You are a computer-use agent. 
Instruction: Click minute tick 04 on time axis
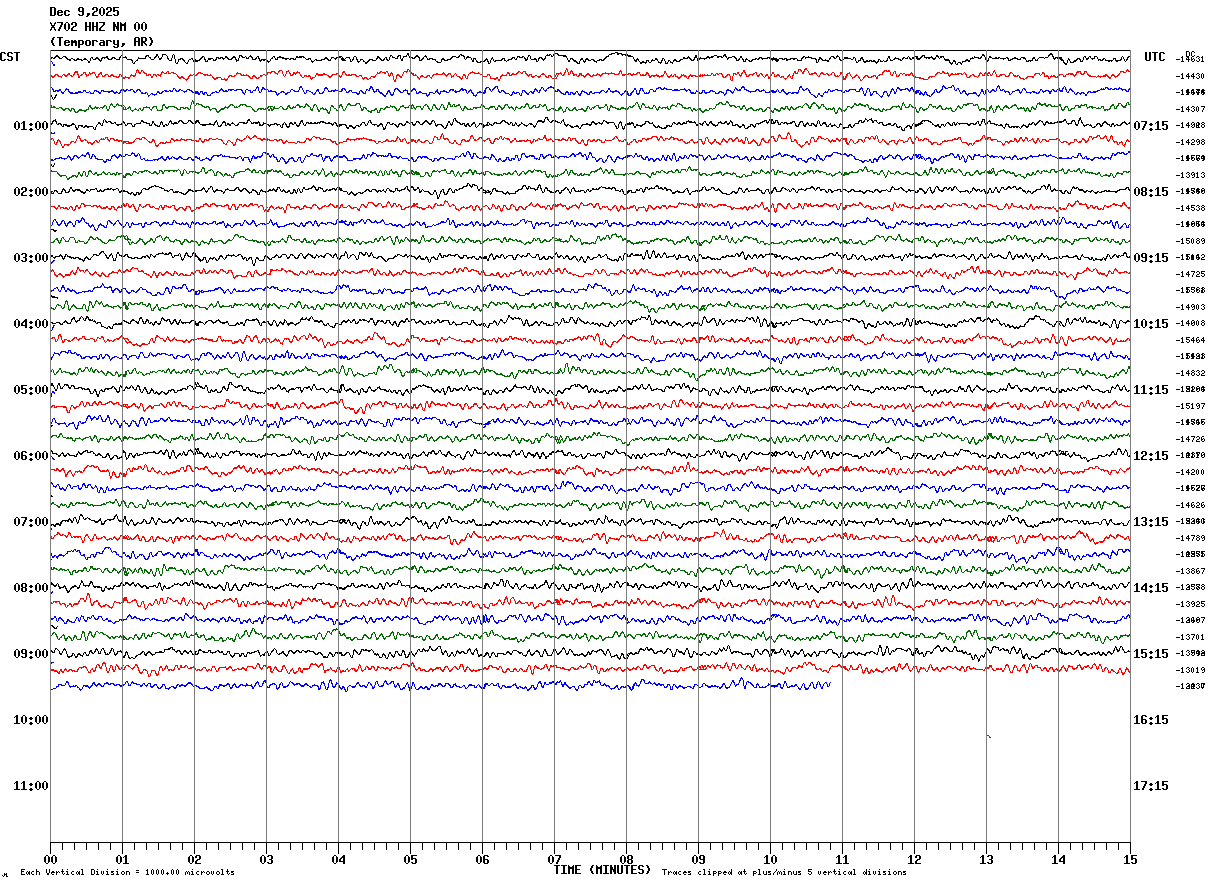[338, 860]
